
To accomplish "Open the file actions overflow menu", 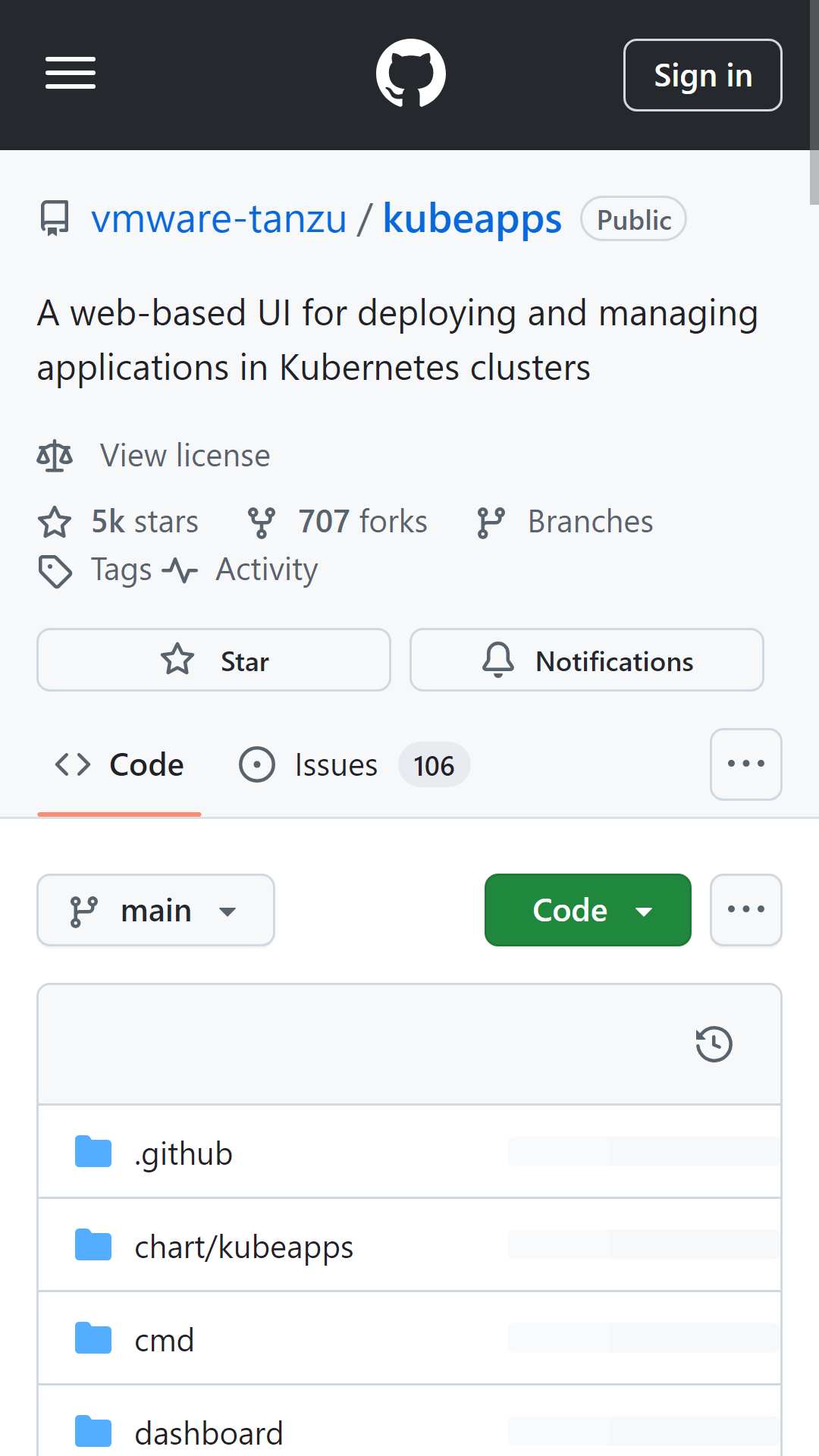I will point(746,910).
